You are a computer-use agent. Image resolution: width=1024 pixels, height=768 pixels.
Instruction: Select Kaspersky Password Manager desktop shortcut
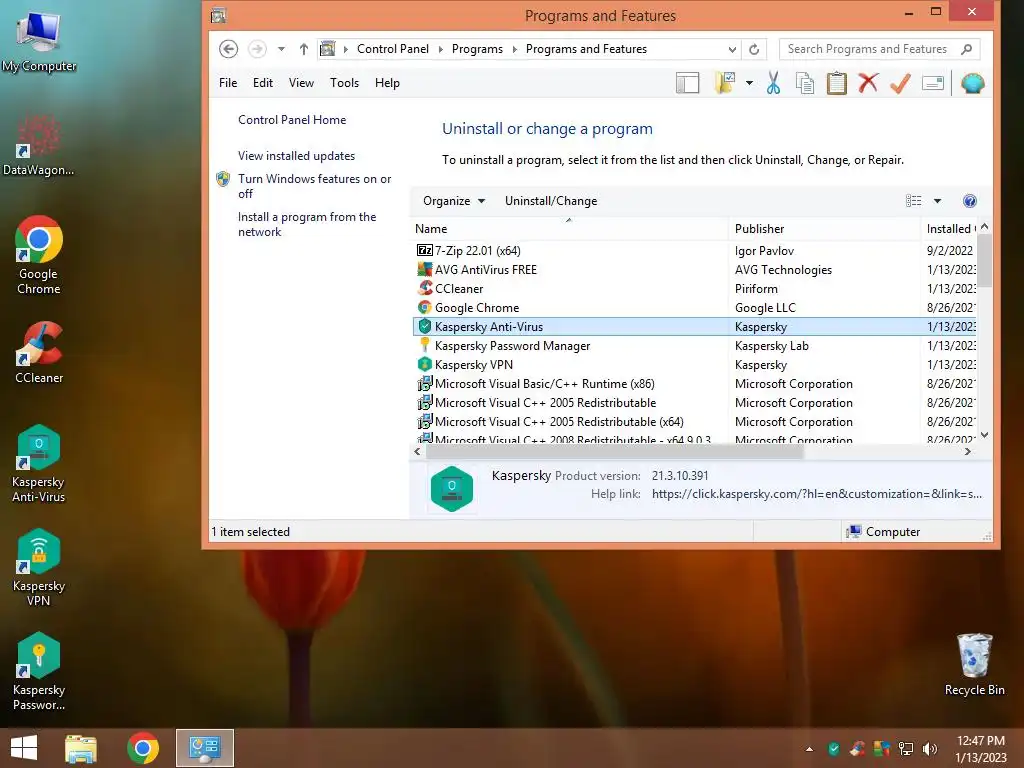39,671
